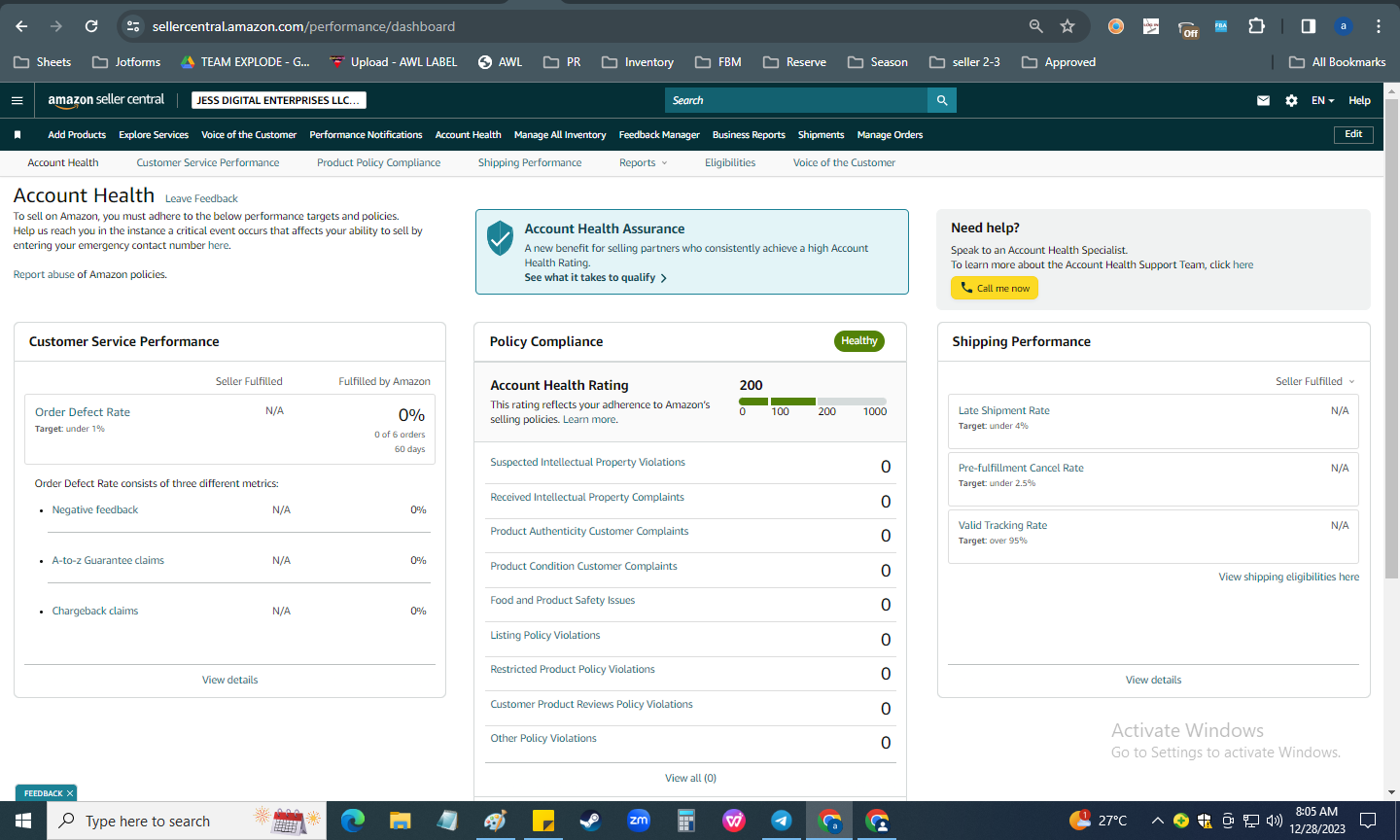Show hidden system tray icons
The height and width of the screenshot is (840, 1400).
1157,821
